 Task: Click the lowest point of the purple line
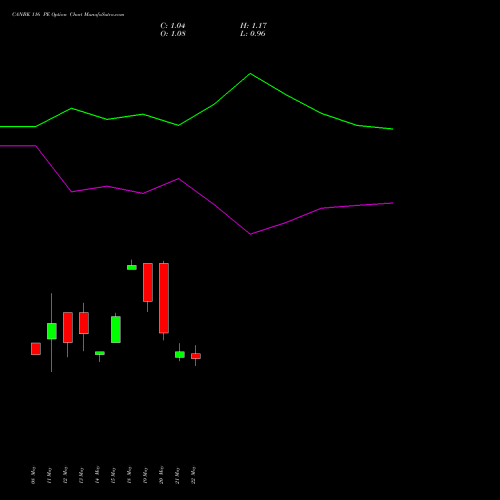pyautogui.click(x=251, y=234)
